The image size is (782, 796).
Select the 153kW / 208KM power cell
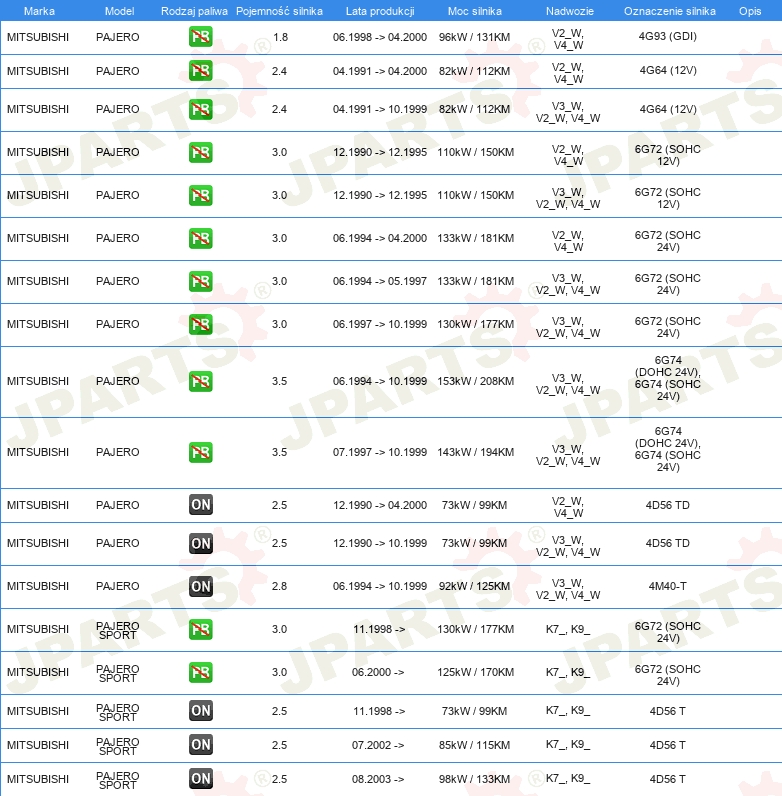pyautogui.click(x=475, y=381)
